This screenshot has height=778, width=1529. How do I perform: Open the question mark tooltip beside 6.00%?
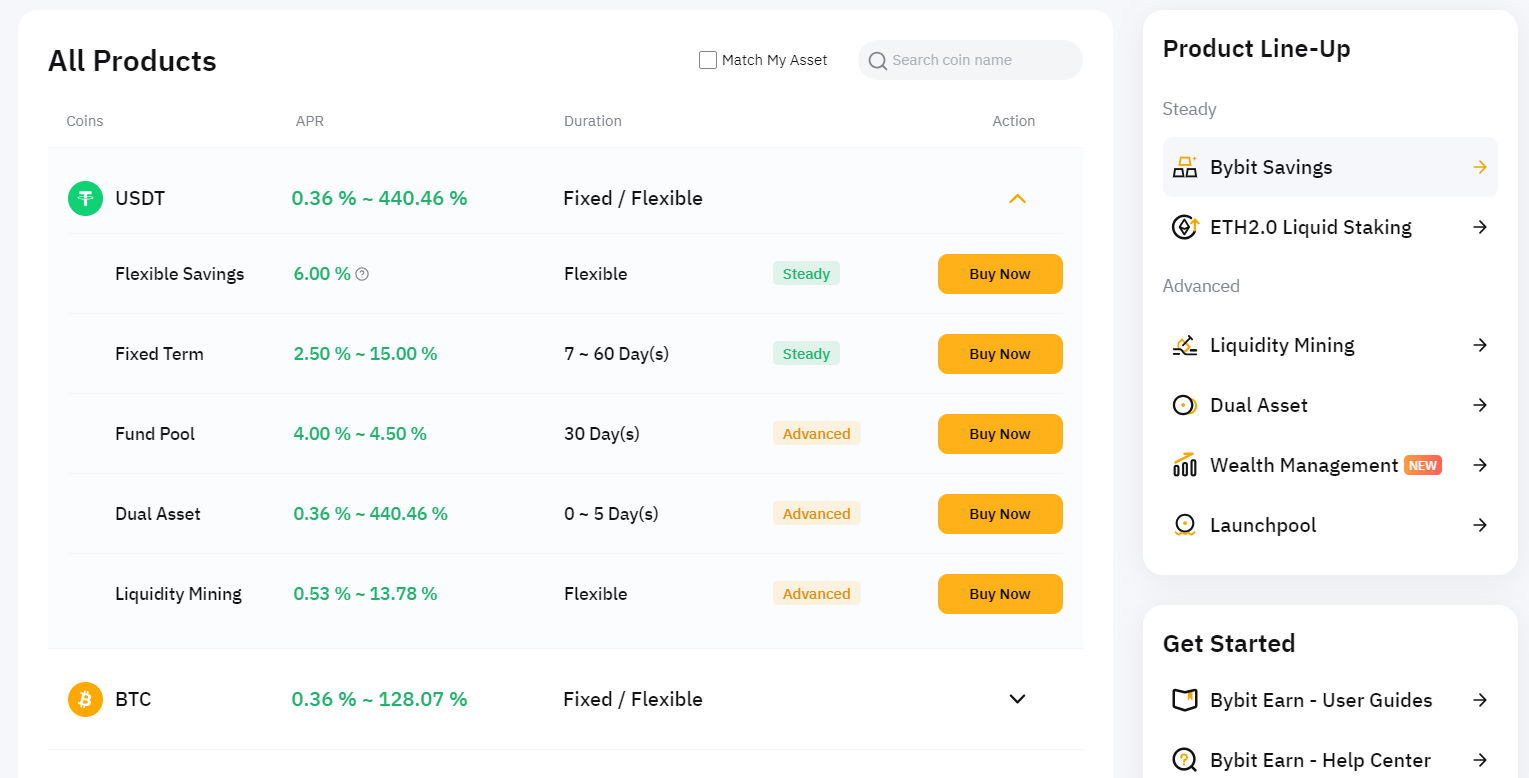(363, 273)
